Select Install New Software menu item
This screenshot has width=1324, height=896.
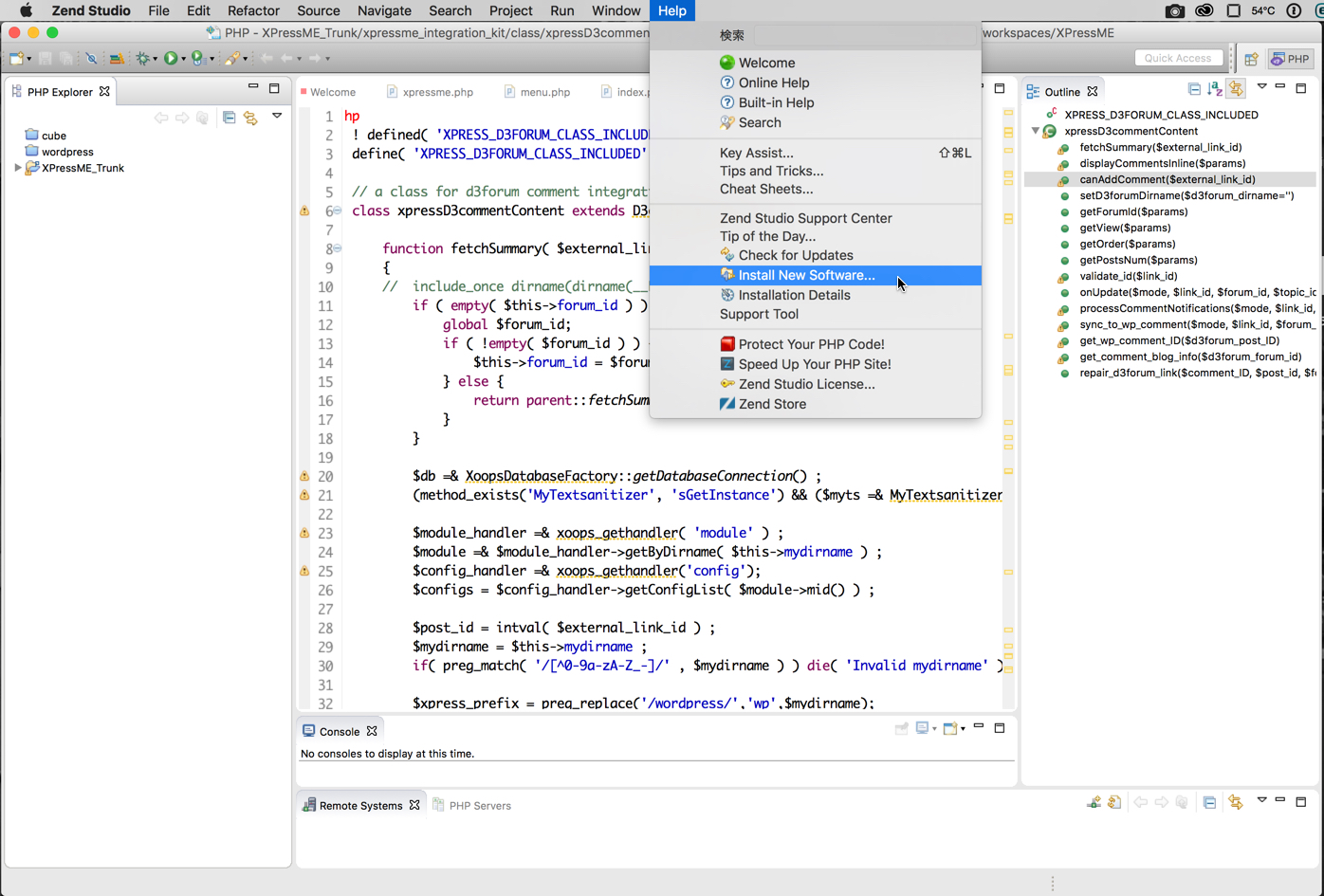[816, 275]
